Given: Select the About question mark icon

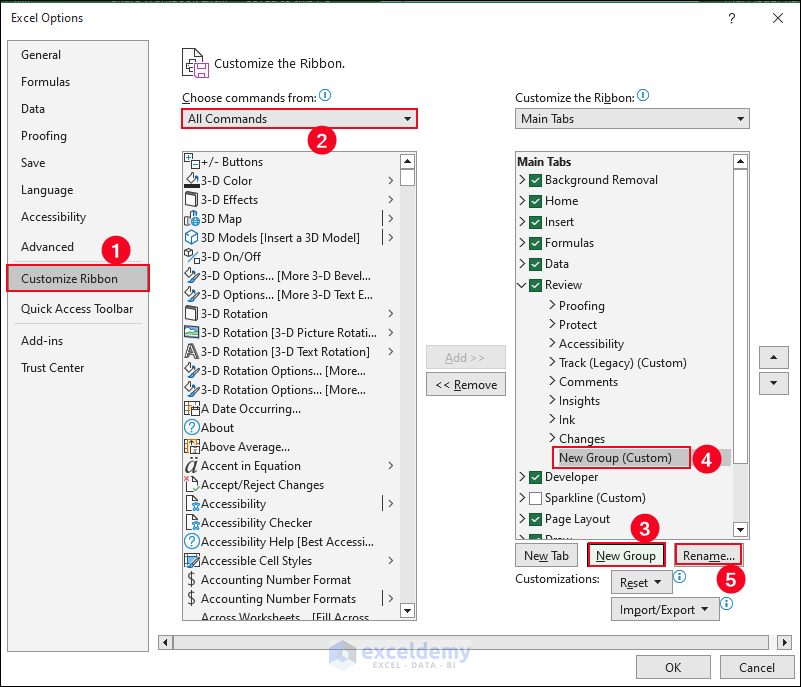Looking at the screenshot, I should tap(192, 428).
